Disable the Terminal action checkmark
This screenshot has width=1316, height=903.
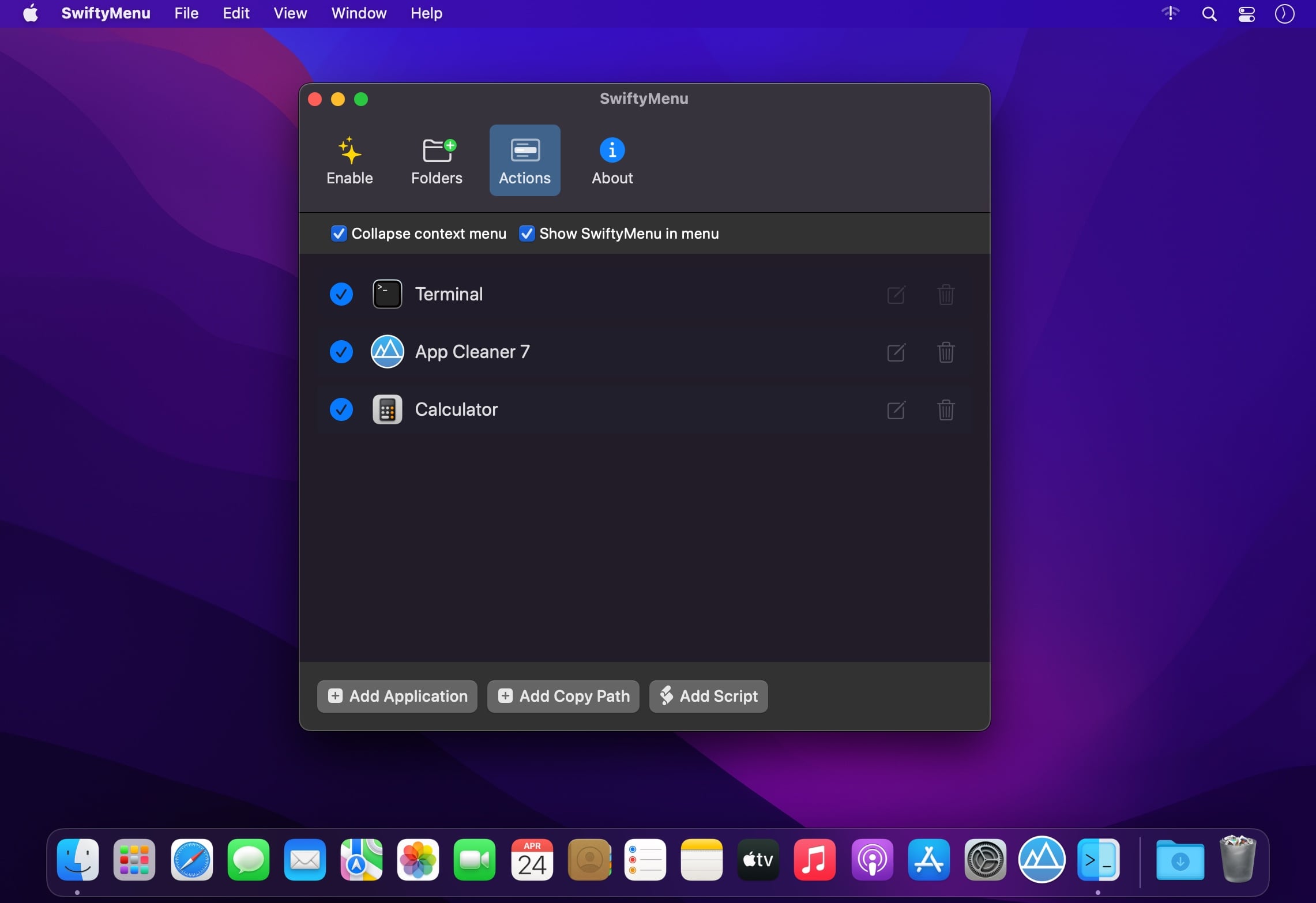click(x=341, y=294)
